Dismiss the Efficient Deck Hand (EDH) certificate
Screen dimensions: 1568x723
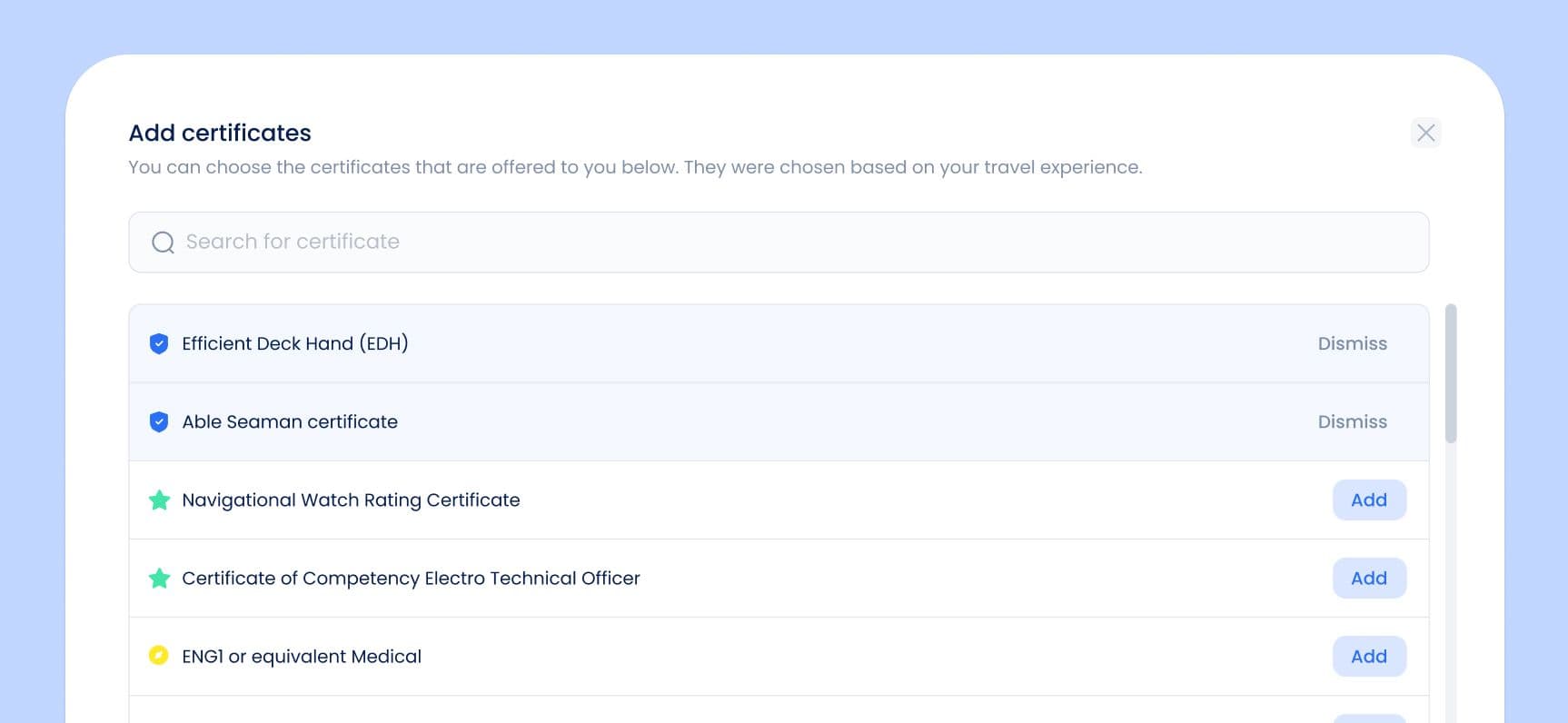(1352, 343)
